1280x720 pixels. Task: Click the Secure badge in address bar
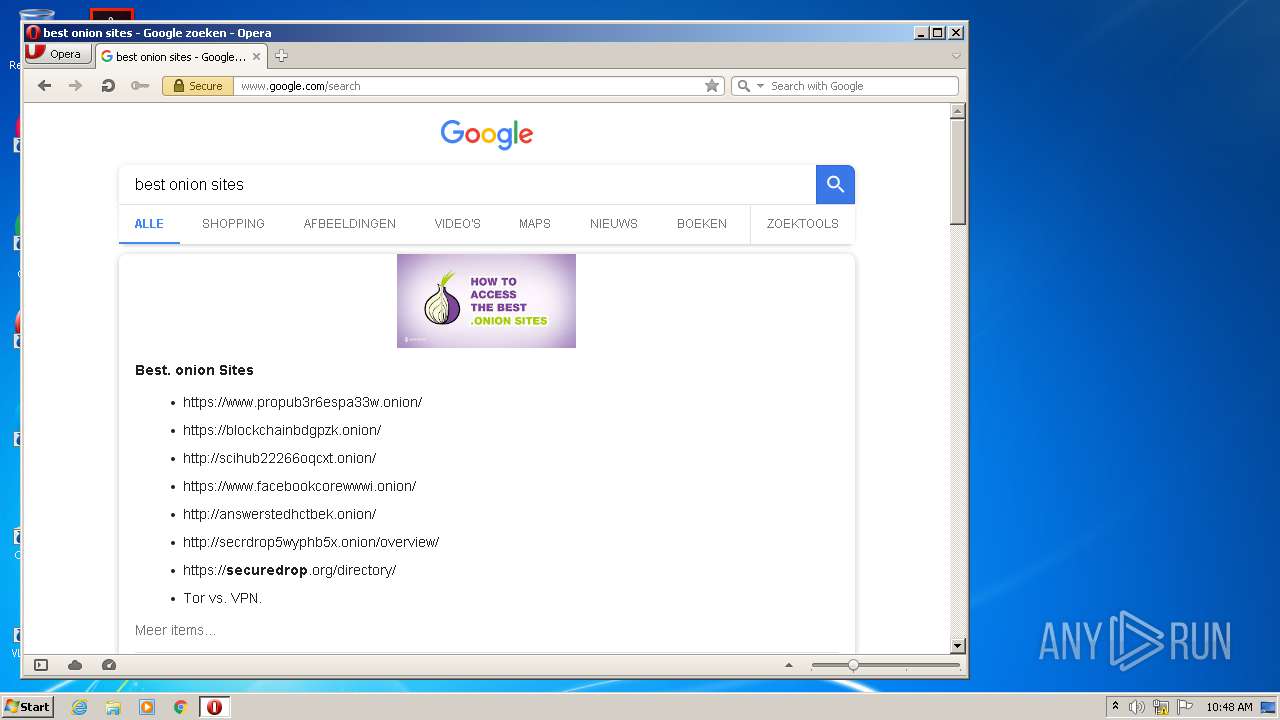coord(198,86)
